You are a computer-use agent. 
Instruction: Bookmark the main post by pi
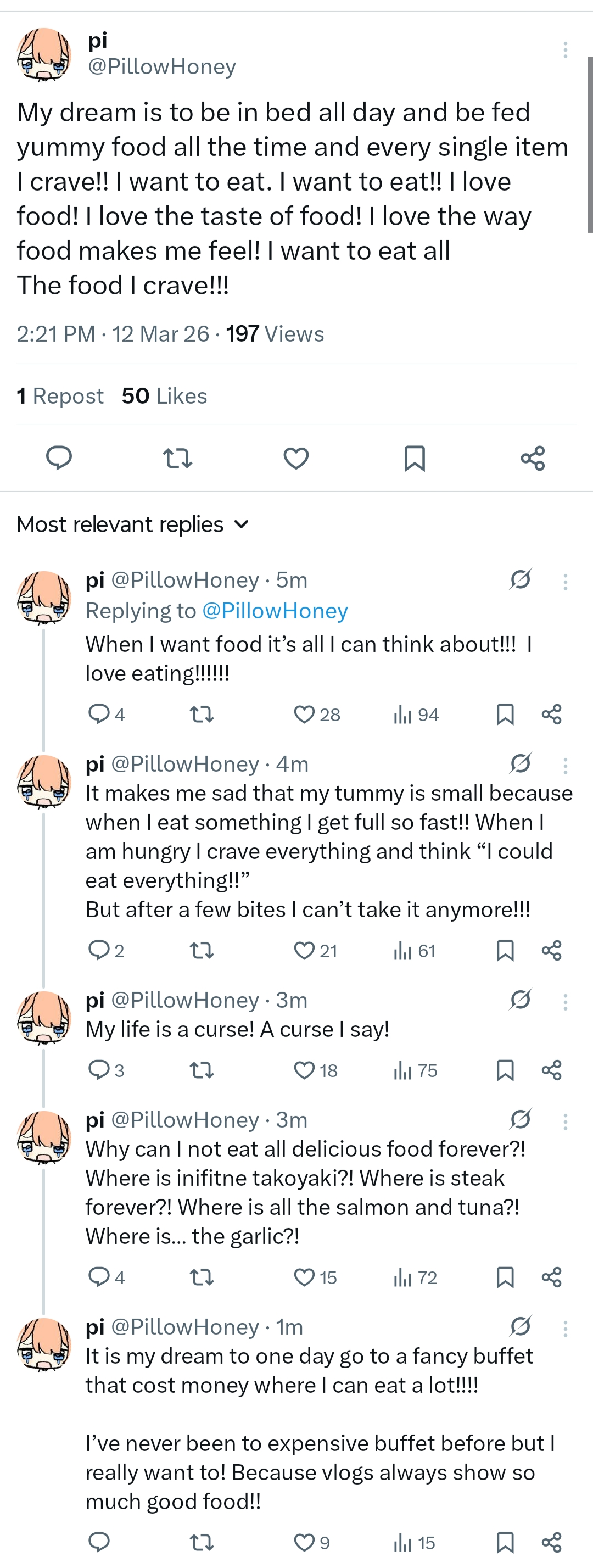[415, 457]
